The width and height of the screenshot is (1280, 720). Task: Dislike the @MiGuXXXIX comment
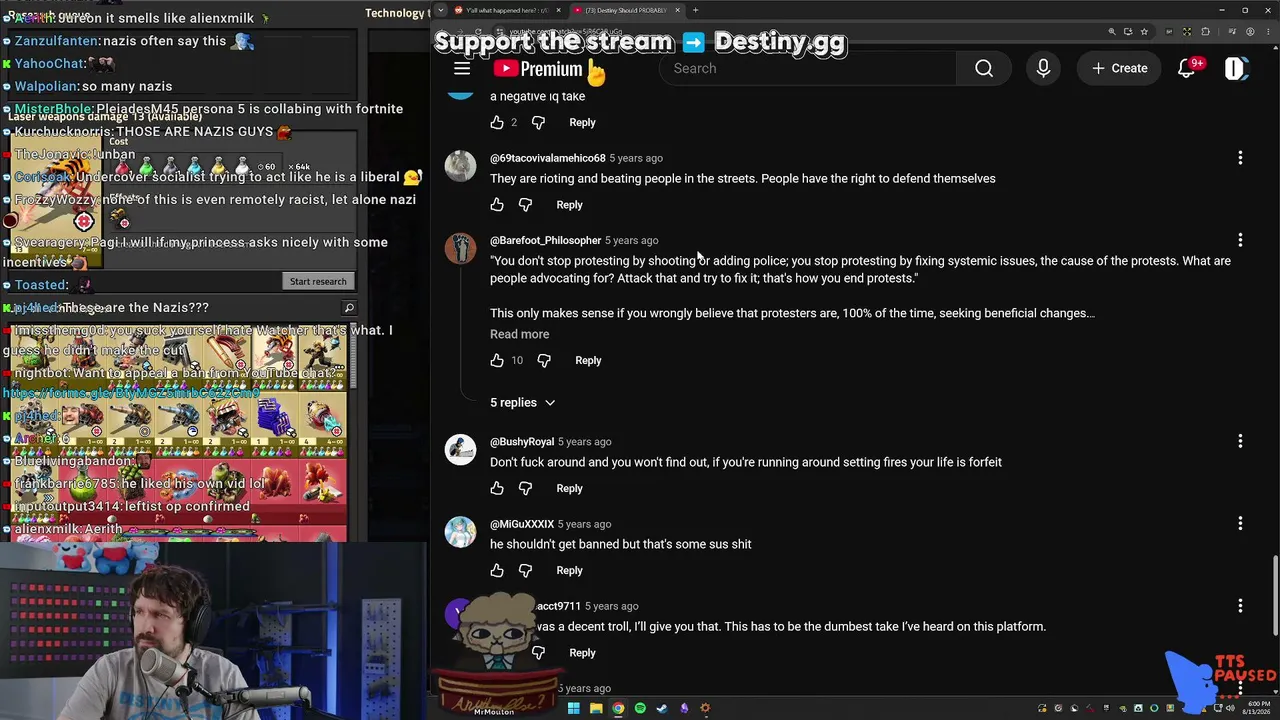coord(525,570)
